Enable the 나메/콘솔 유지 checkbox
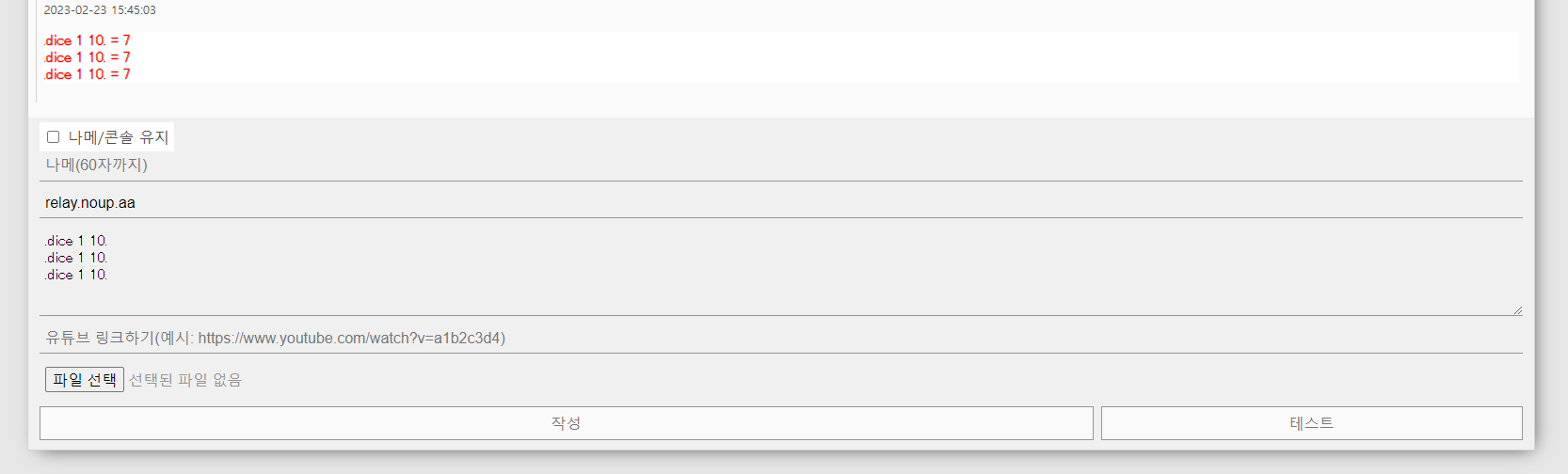The width and height of the screenshot is (1568, 474). click(x=54, y=137)
